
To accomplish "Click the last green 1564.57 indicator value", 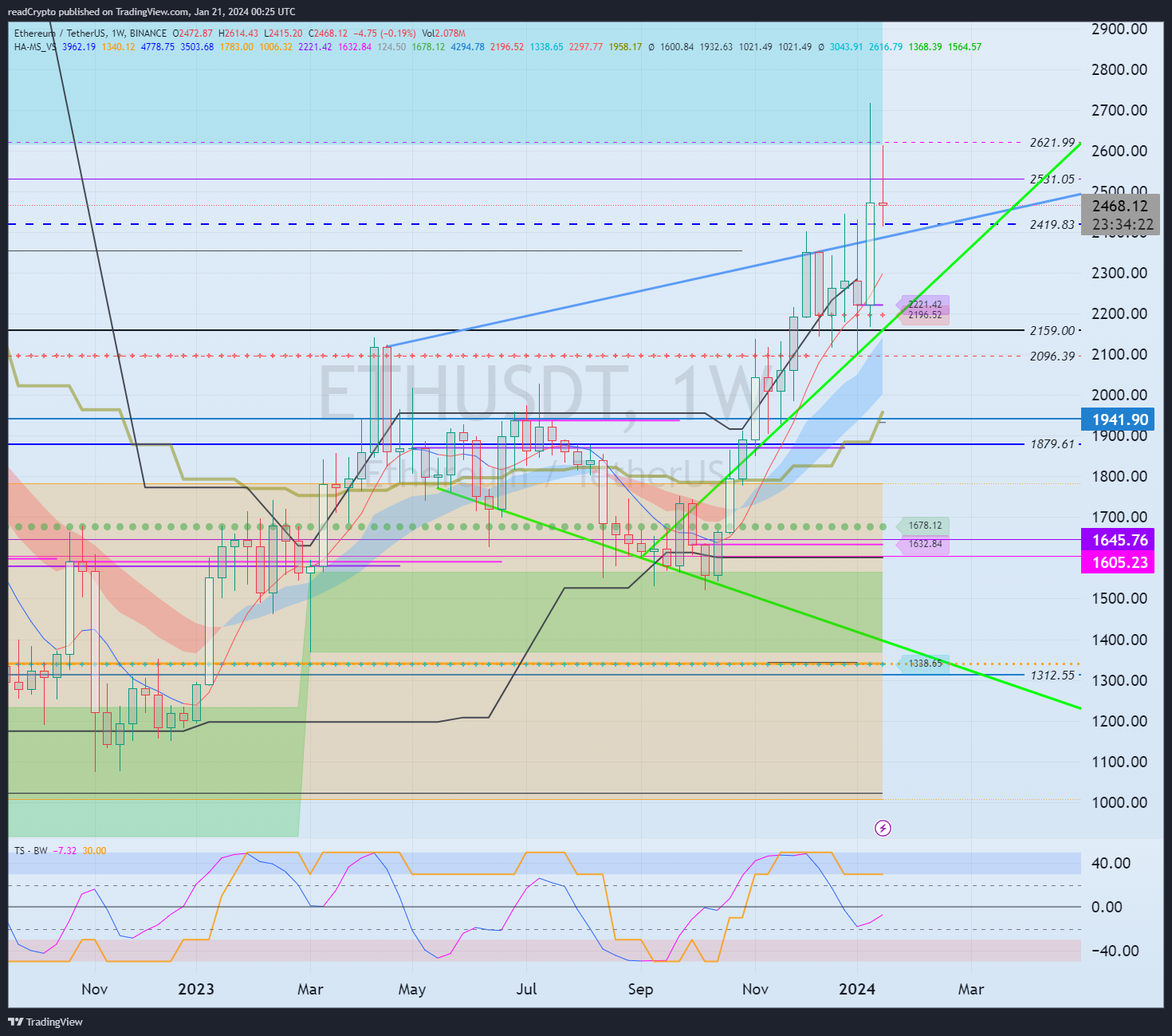I will point(965,47).
